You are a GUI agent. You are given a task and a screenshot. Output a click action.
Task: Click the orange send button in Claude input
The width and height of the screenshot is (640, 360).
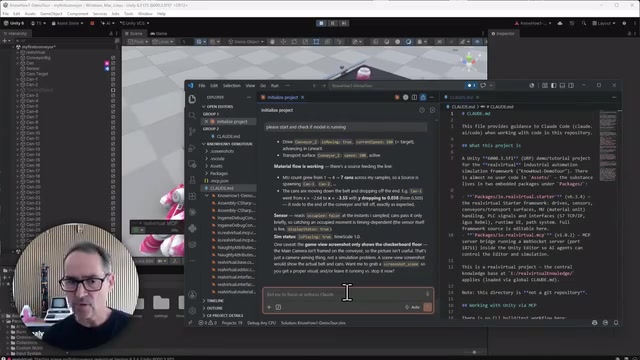pyautogui.click(x=427, y=307)
